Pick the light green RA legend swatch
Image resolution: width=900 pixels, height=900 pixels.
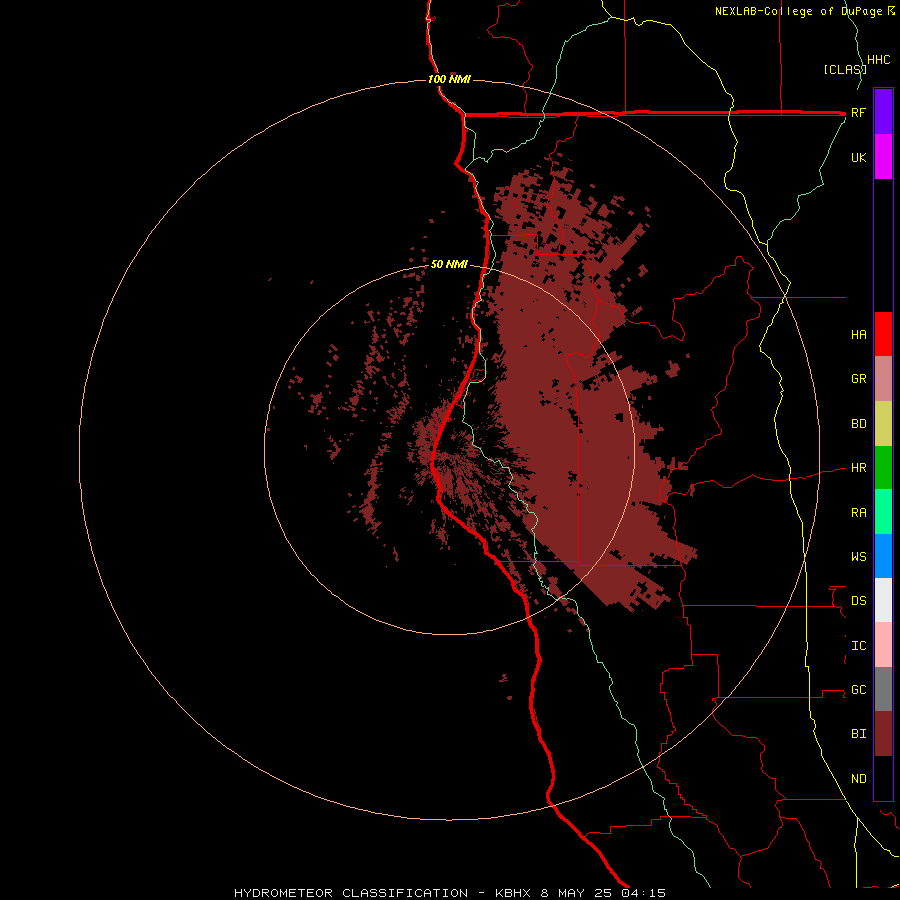(x=883, y=512)
